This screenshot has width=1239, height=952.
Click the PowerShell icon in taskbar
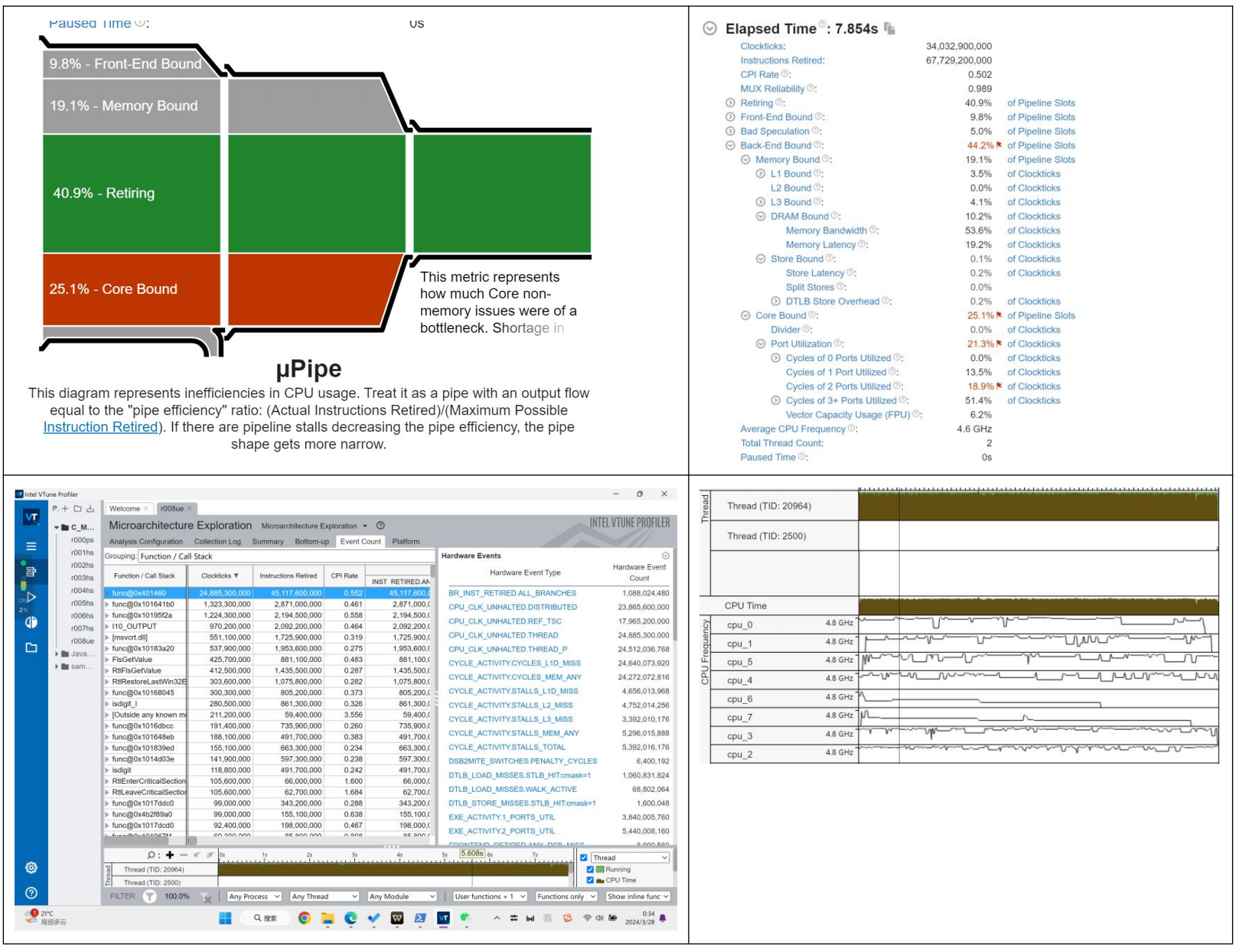point(420,918)
